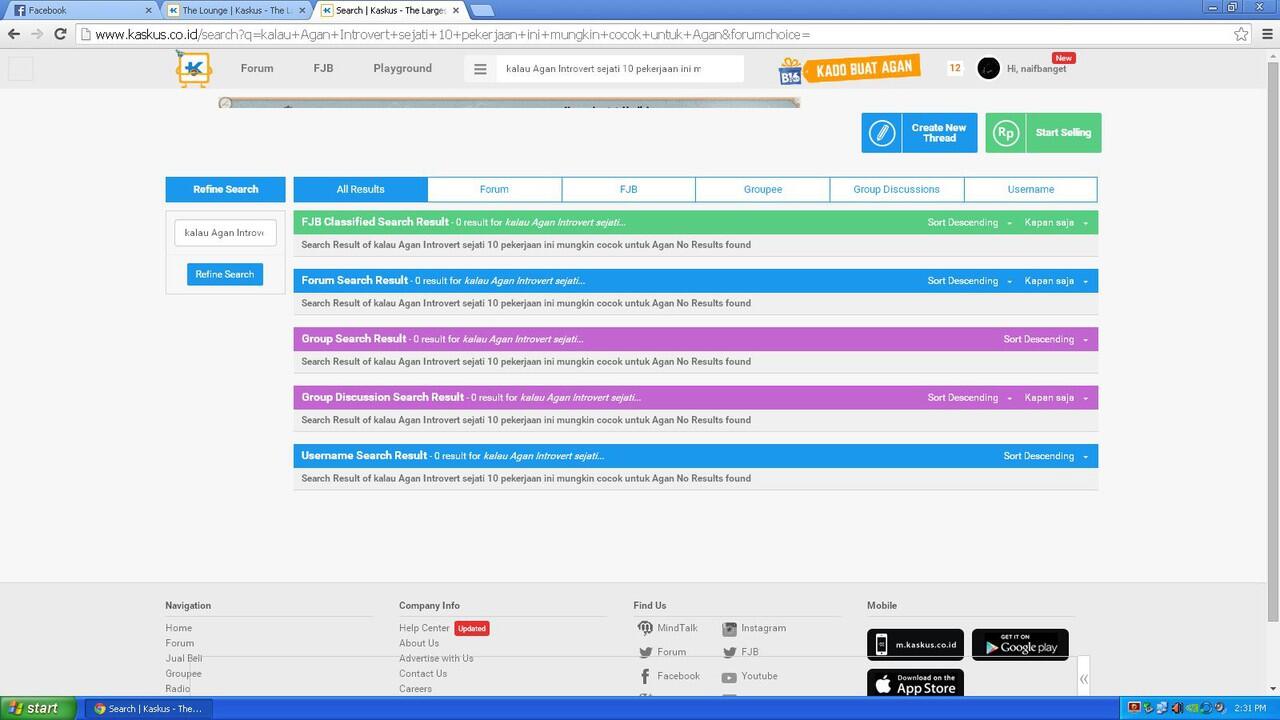Click the pencil icon on Create New Thread
Screen dimensions: 1280x720
882,133
